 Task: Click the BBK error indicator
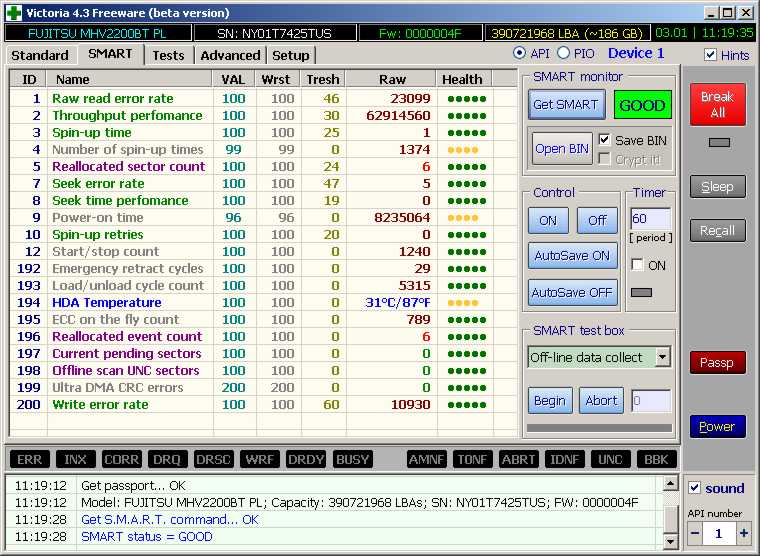coord(656,459)
